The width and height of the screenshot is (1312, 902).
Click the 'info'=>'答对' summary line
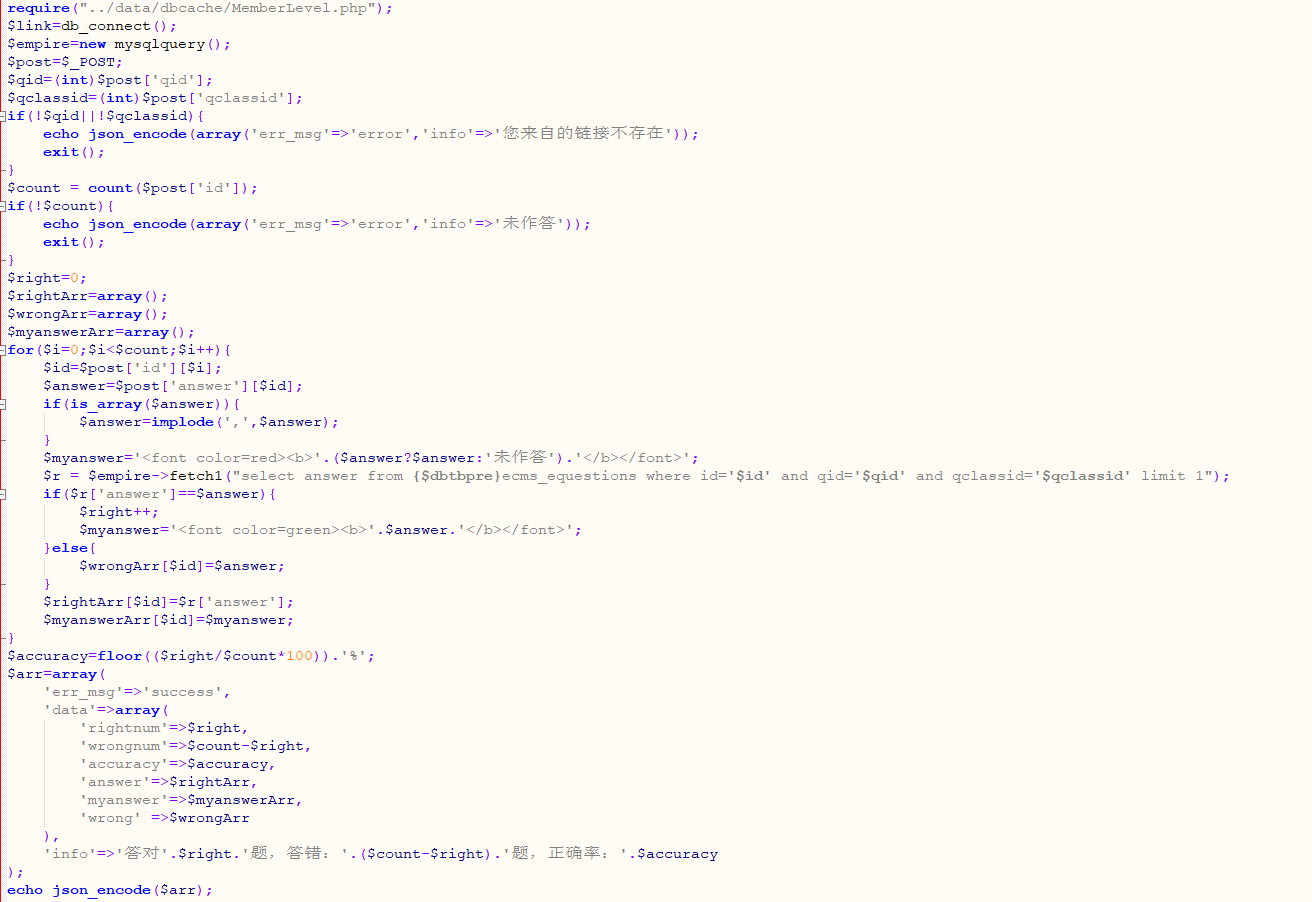click(x=381, y=854)
